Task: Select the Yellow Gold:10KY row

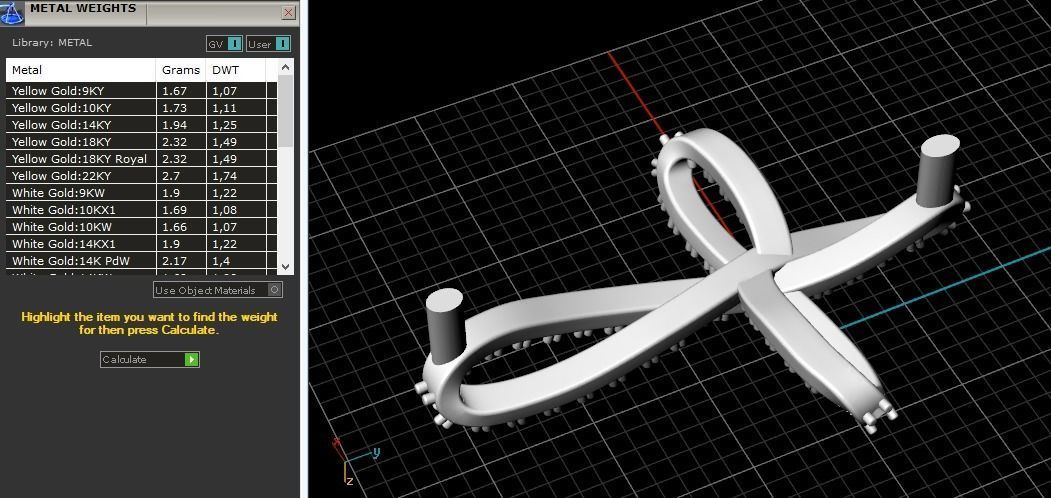Action: tap(141, 108)
